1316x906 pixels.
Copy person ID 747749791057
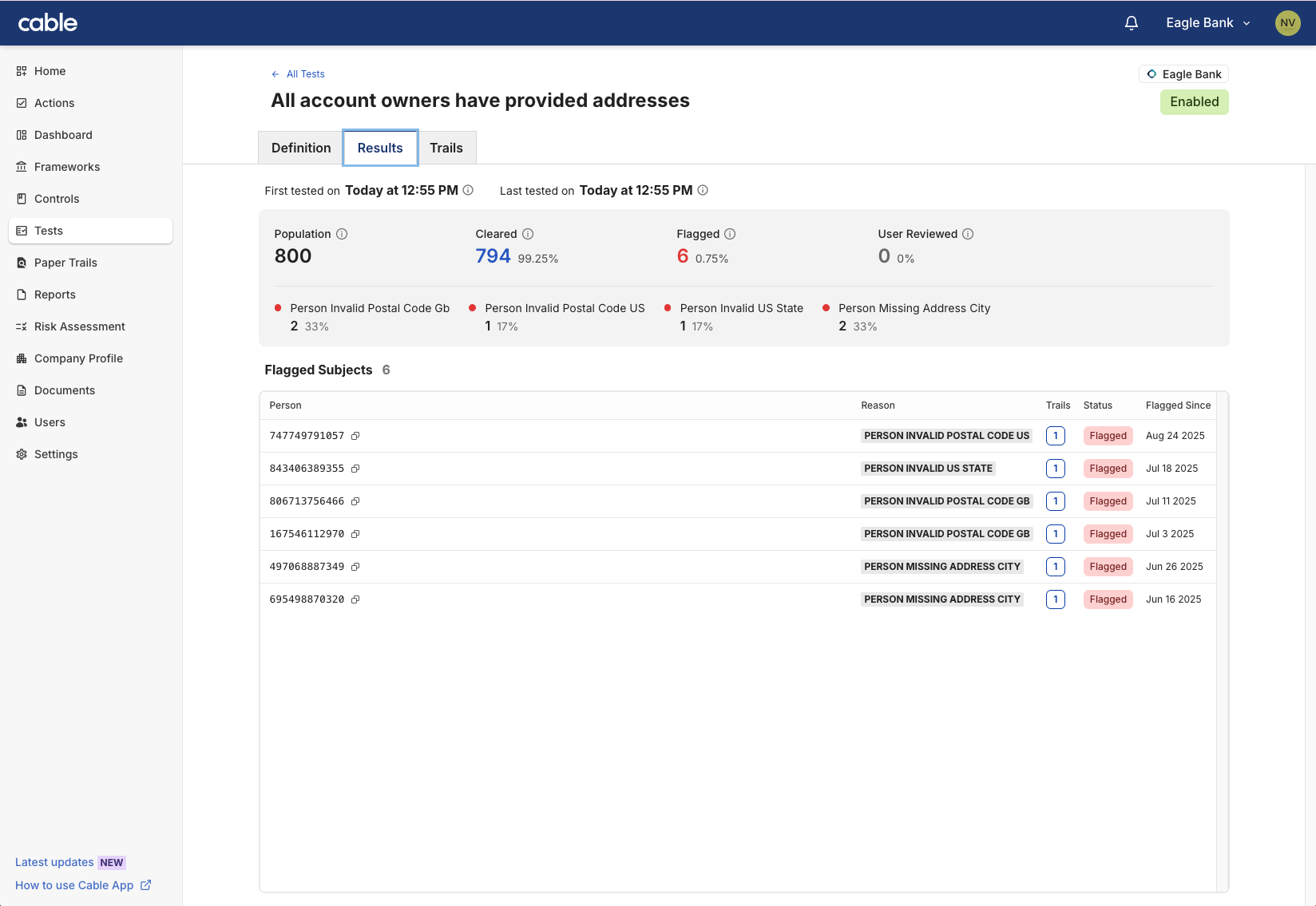(x=355, y=436)
